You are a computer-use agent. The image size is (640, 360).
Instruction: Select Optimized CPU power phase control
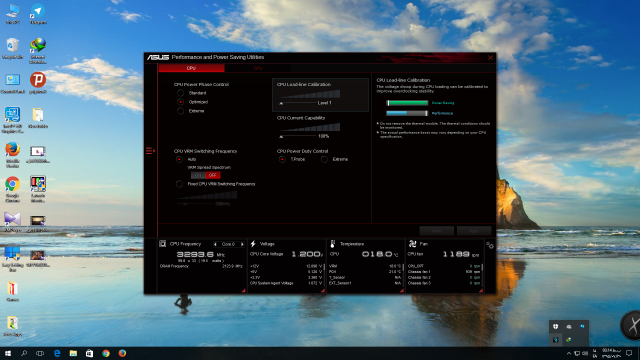coord(180,102)
